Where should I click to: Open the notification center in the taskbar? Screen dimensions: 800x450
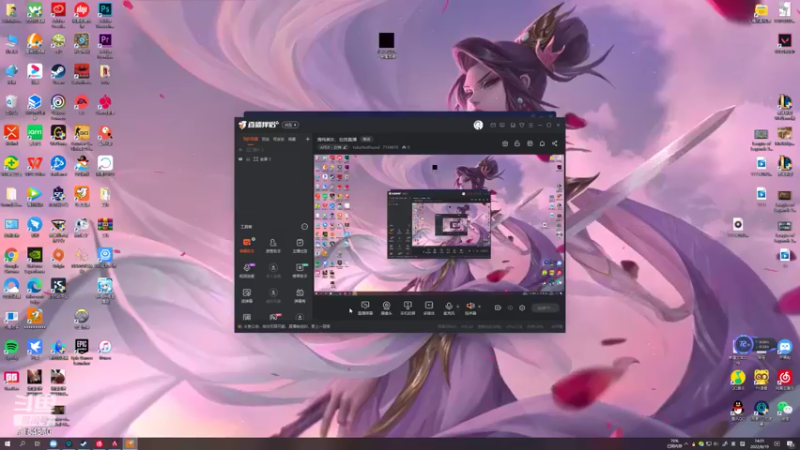tap(790, 444)
